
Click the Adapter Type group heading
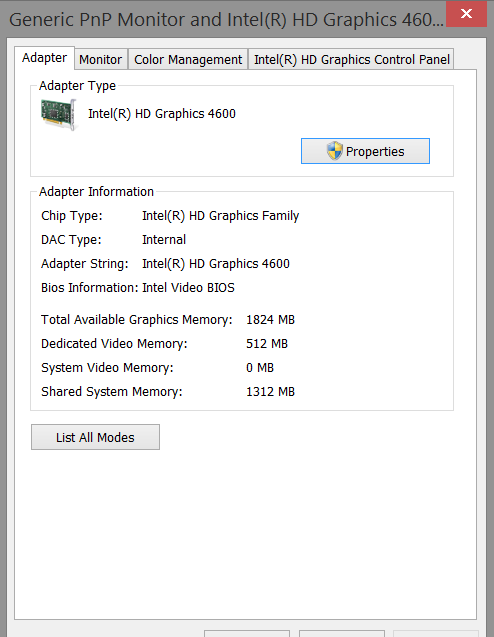77,86
